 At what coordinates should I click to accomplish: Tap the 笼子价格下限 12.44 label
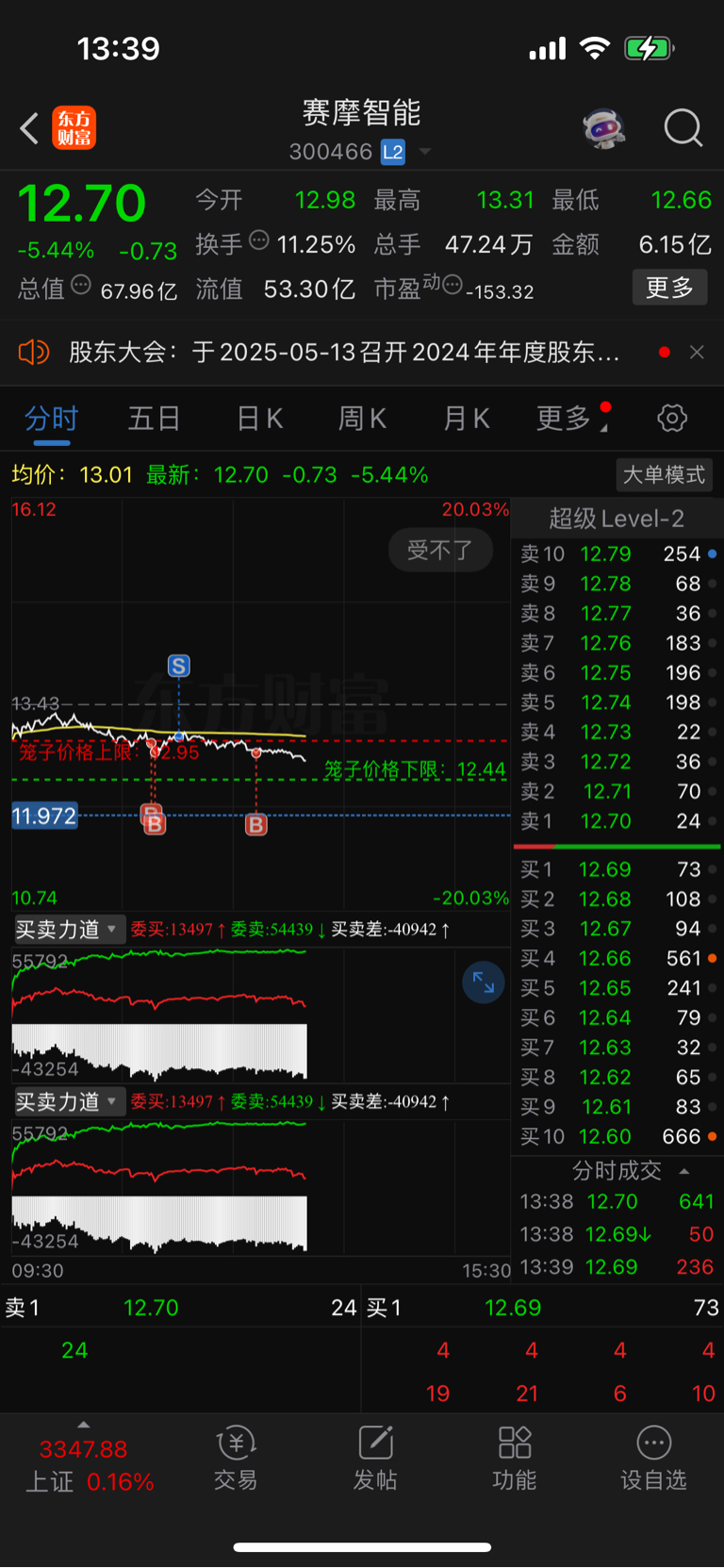pos(416,769)
